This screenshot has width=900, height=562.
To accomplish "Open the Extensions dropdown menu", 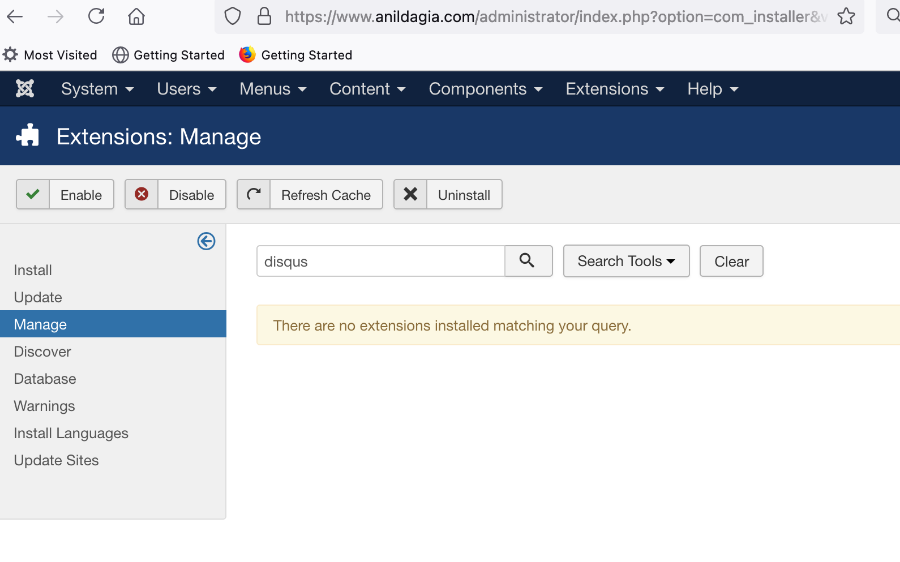I will 615,89.
